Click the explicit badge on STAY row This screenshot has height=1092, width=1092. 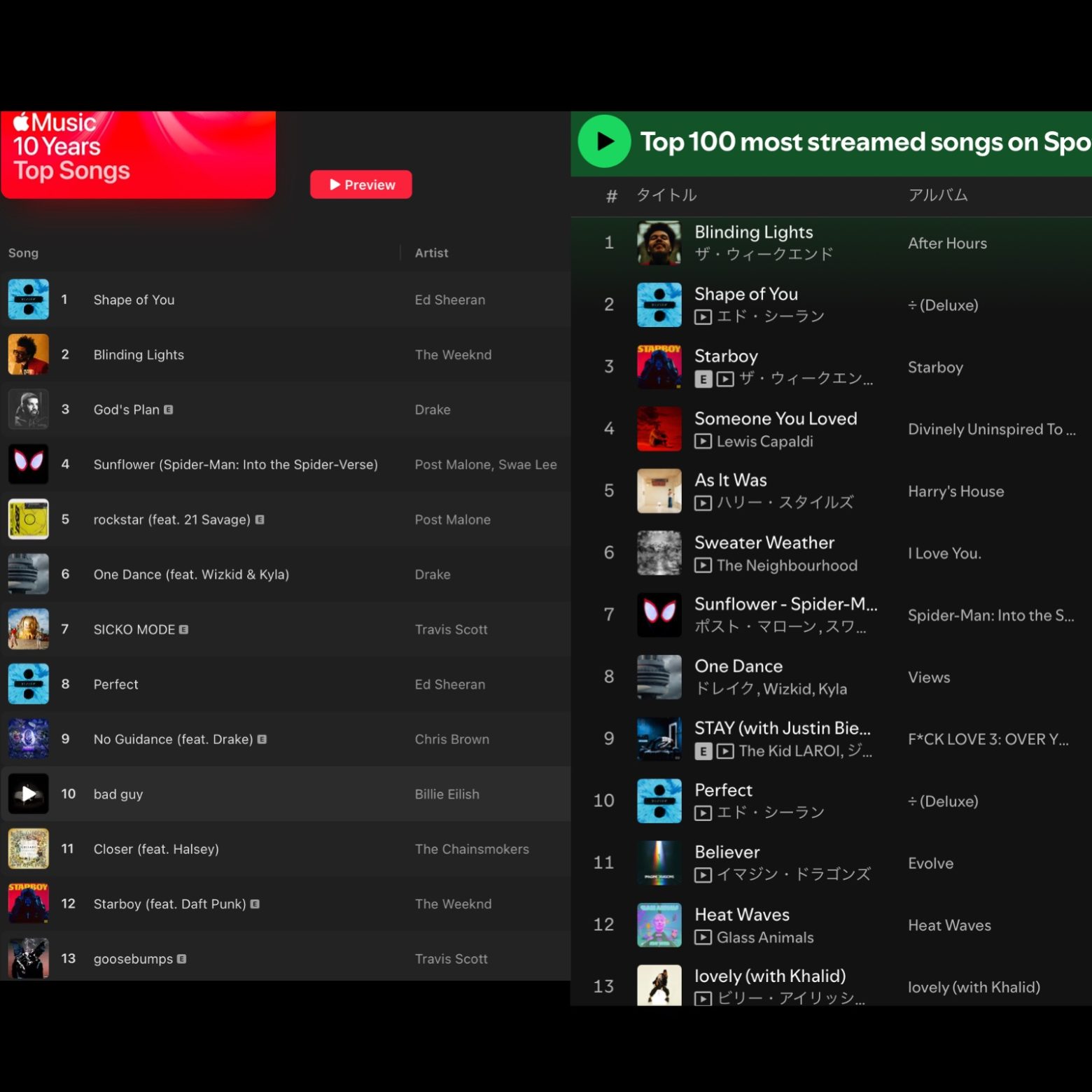[x=703, y=752]
